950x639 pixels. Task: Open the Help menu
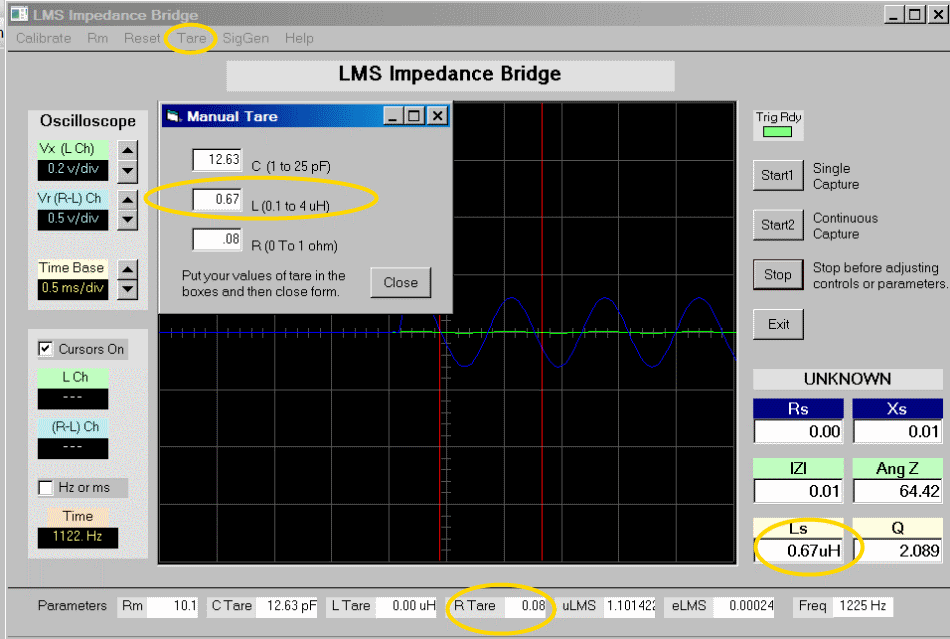pyautogui.click(x=299, y=38)
